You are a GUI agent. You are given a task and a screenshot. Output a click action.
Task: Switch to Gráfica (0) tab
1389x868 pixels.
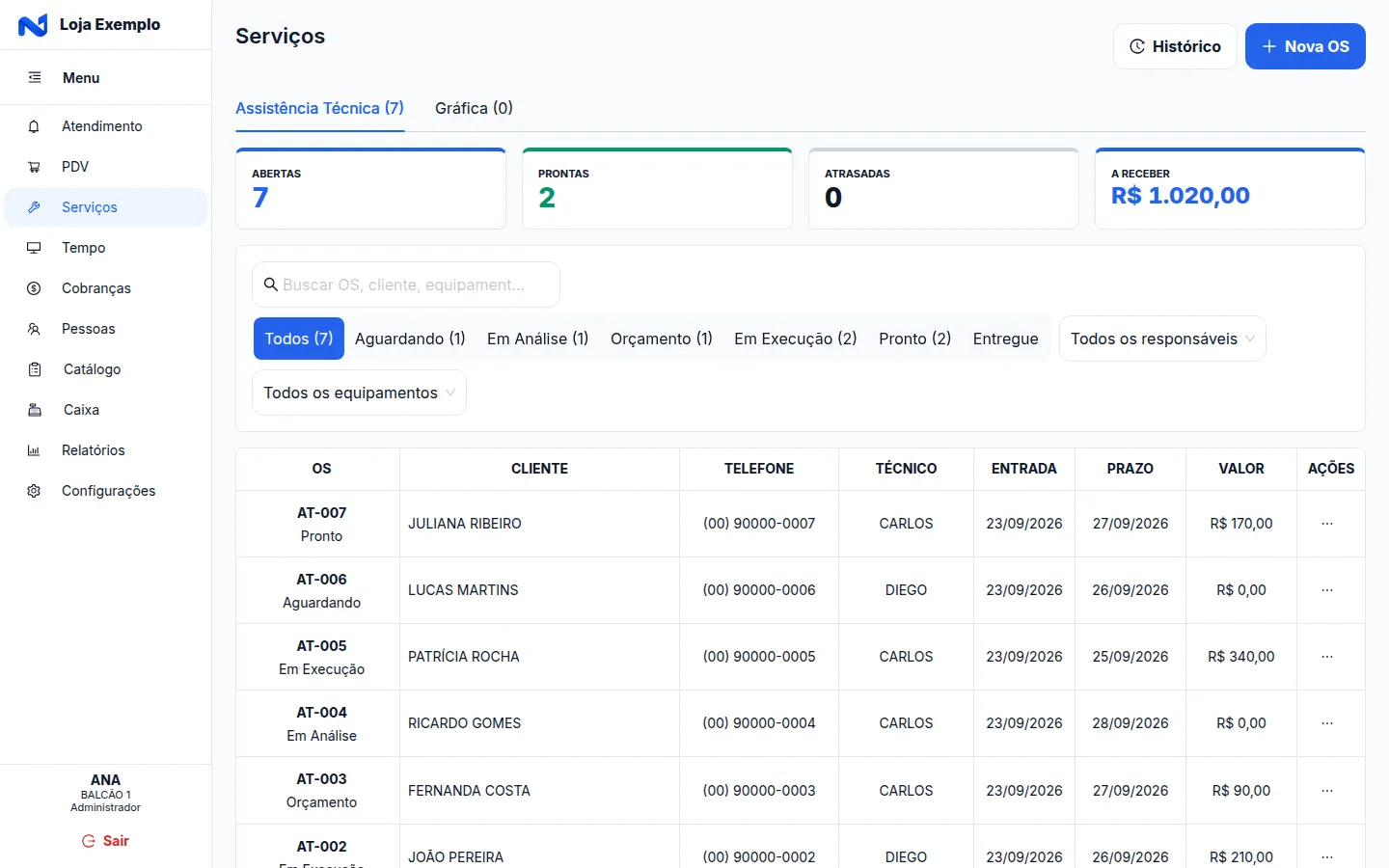(474, 108)
